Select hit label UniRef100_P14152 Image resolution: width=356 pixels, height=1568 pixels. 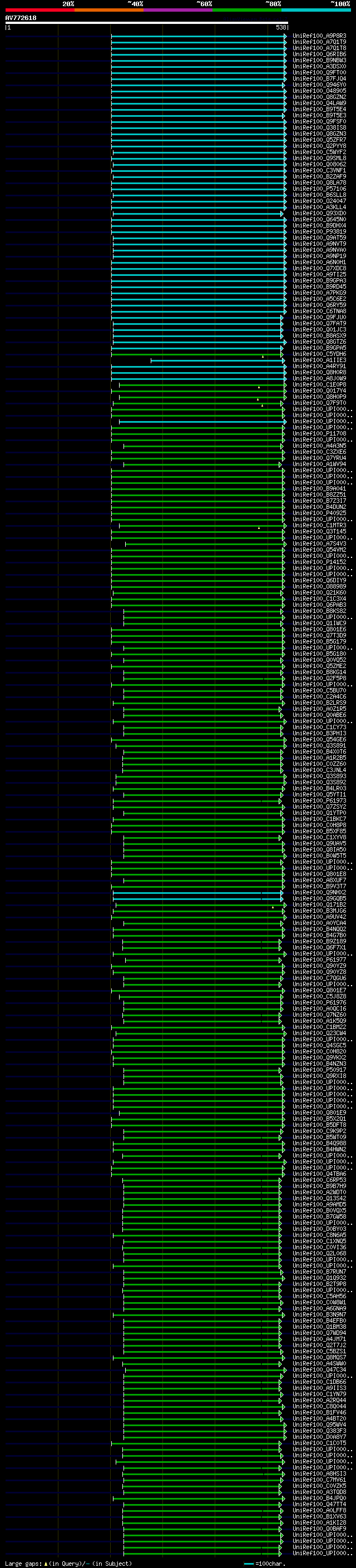[x=319, y=562]
